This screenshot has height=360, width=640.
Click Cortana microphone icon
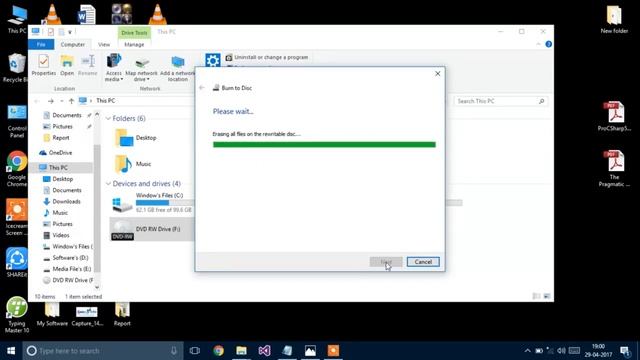pyautogui.click(x=174, y=351)
